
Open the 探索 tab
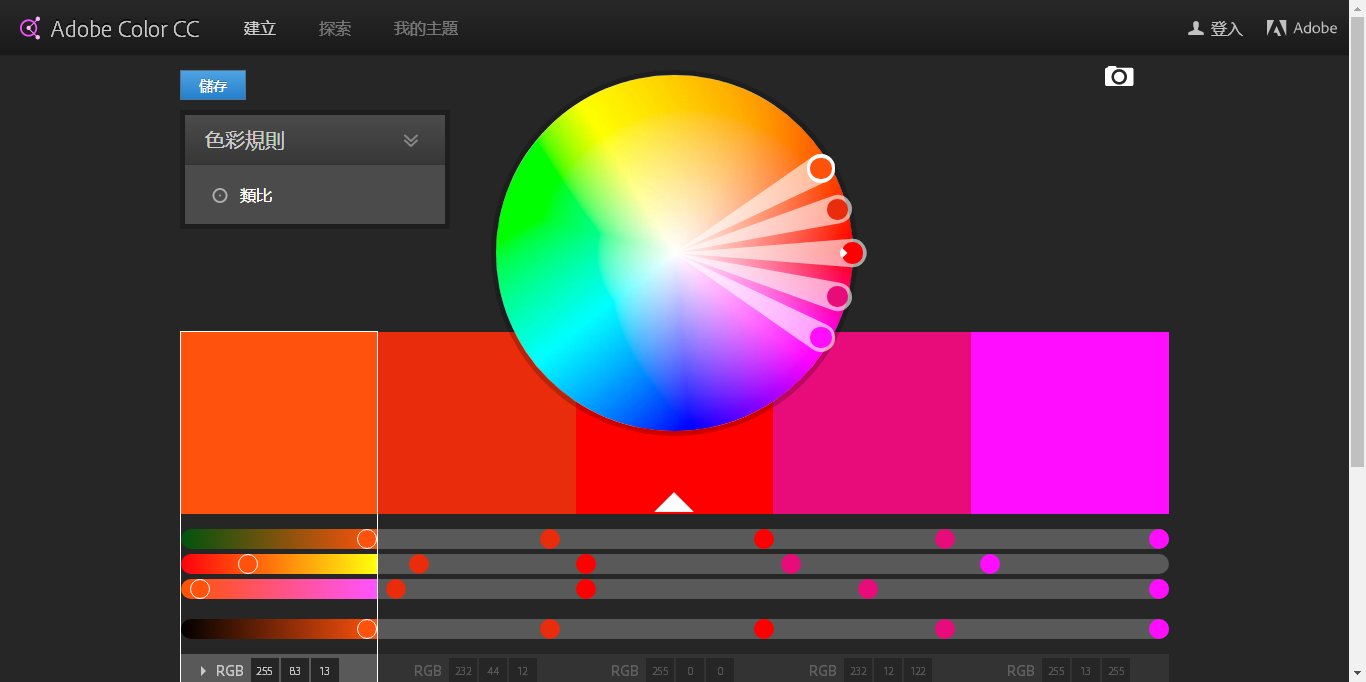pyautogui.click(x=335, y=29)
